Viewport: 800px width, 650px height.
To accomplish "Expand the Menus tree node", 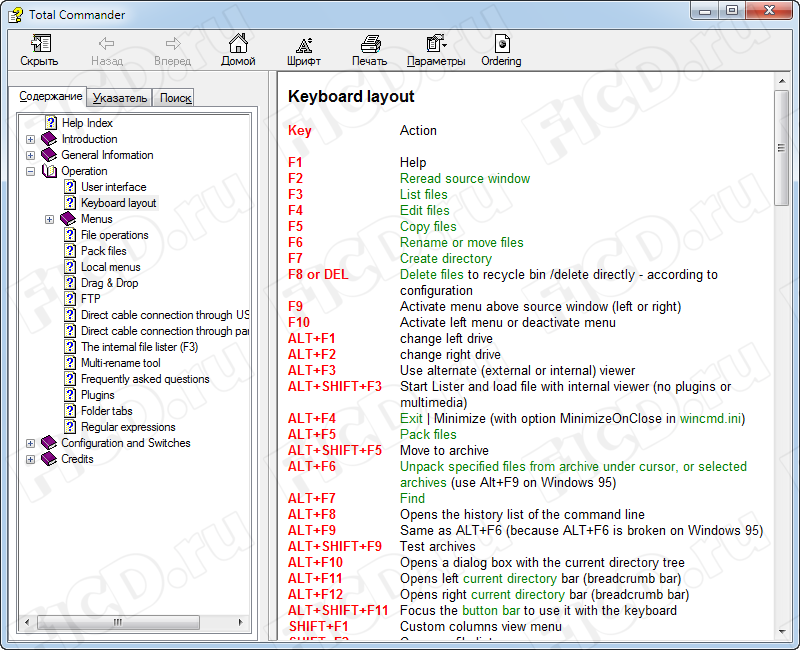I will pyautogui.click(x=49, y=219).
